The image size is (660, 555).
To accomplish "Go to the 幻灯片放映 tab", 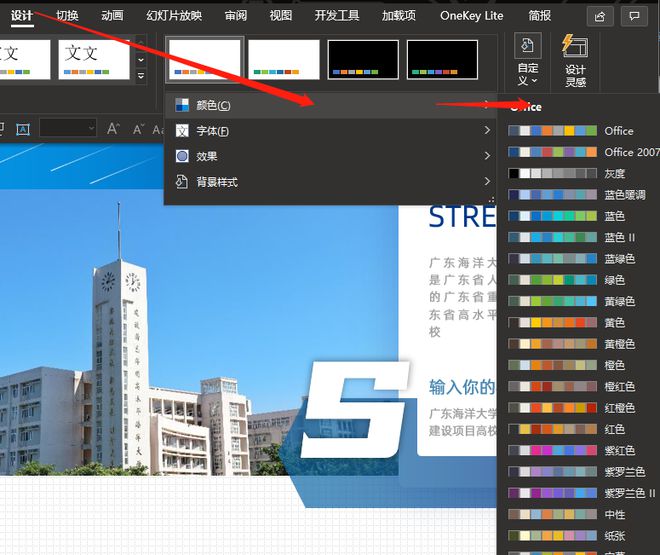I will pyautogui.click(x=174, y=16).
